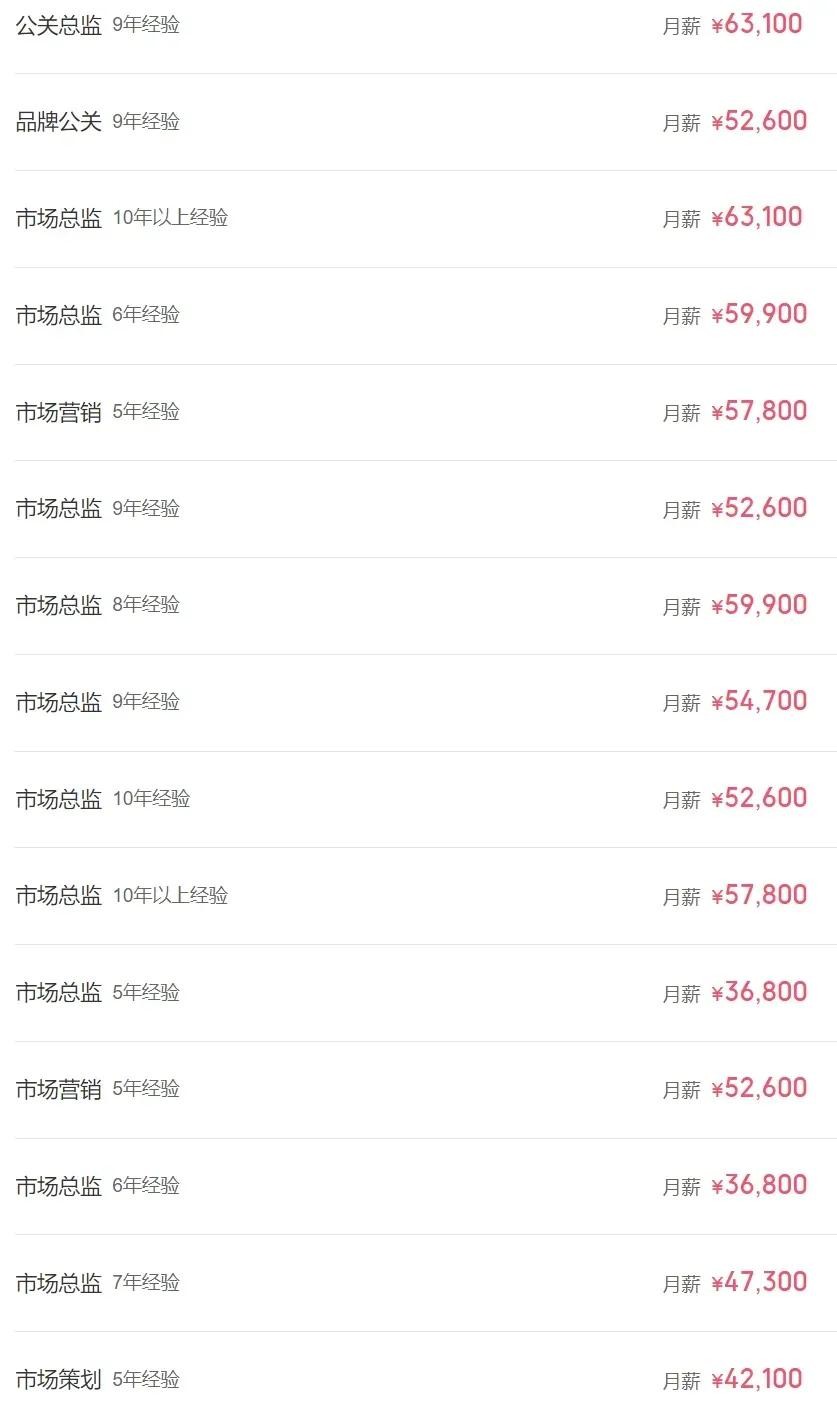Select the 市场策划 job entry
This screenshot has height=1402, width=837.
59,1379
